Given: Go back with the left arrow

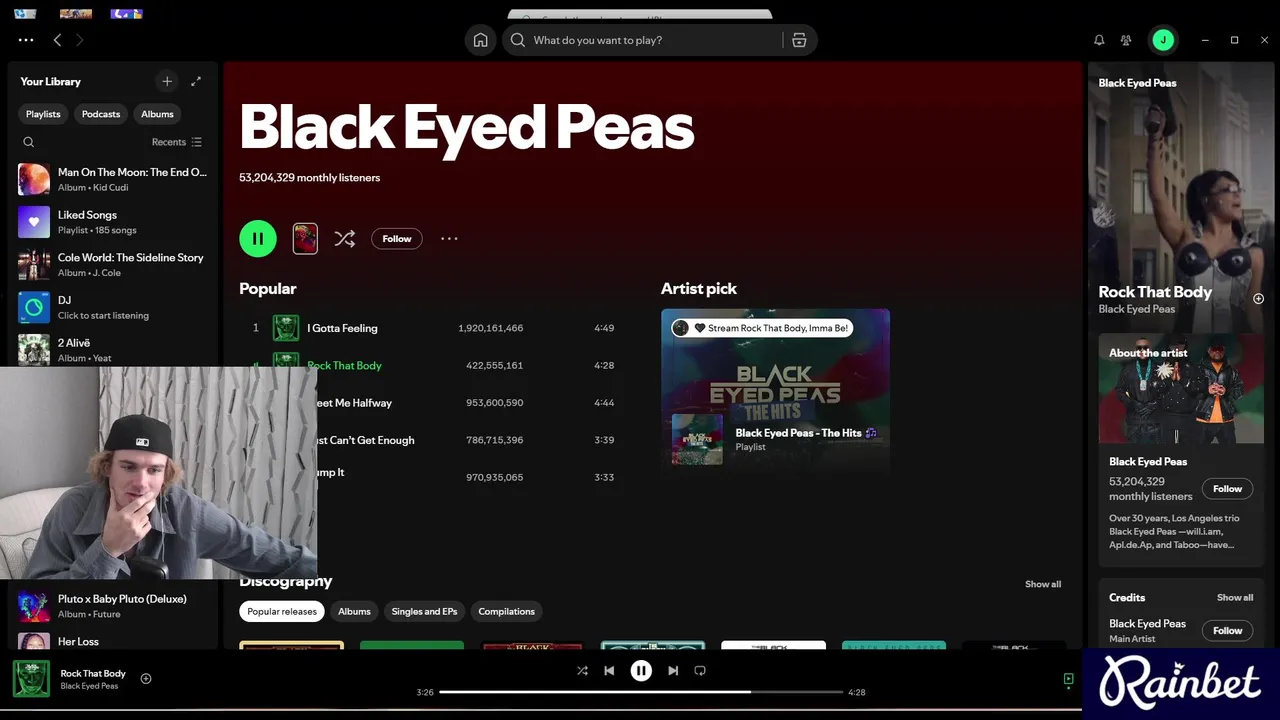Looking at the screenshot, I should (x=57, y=40).
